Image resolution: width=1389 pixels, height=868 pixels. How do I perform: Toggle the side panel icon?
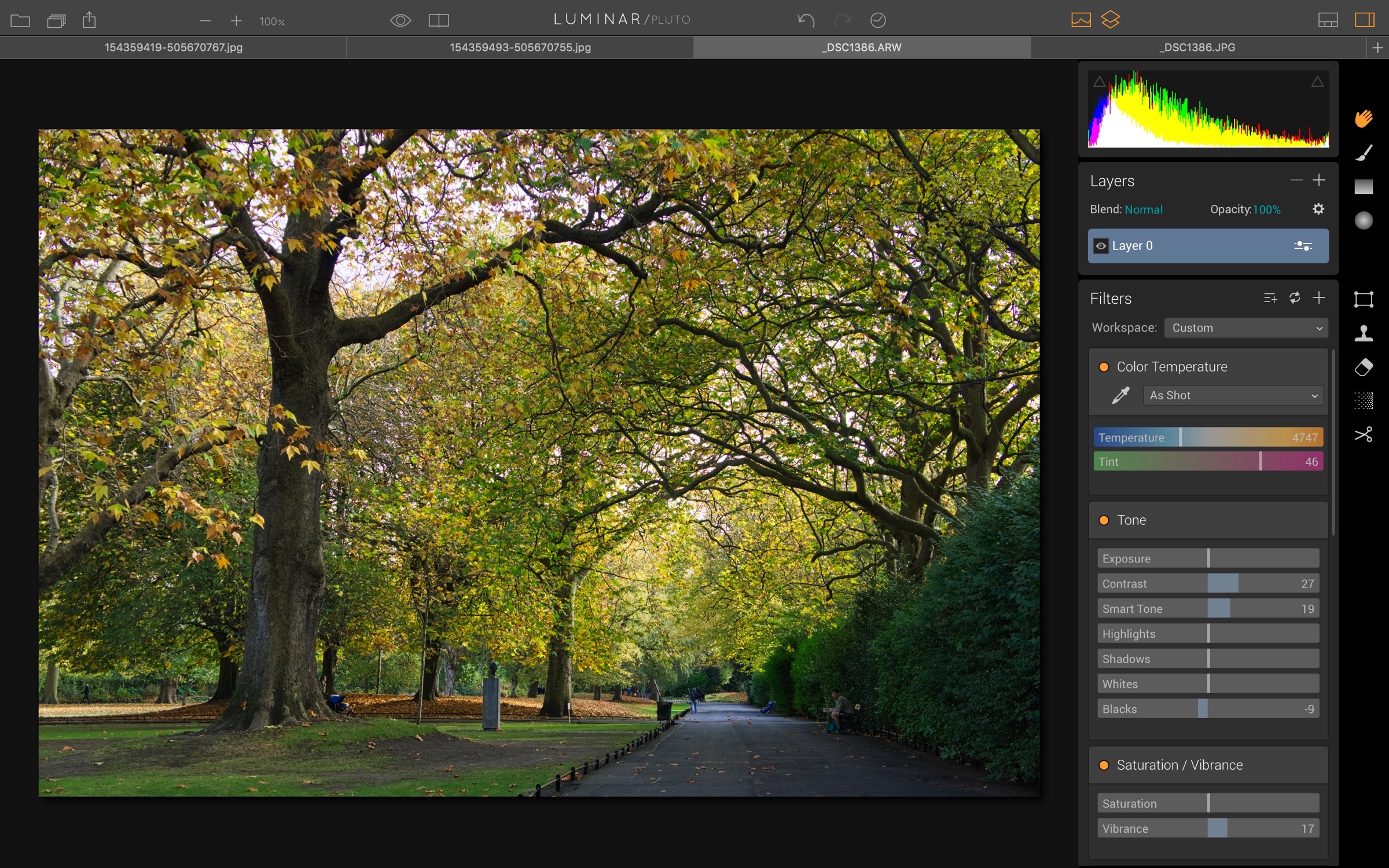(1364, 20)
